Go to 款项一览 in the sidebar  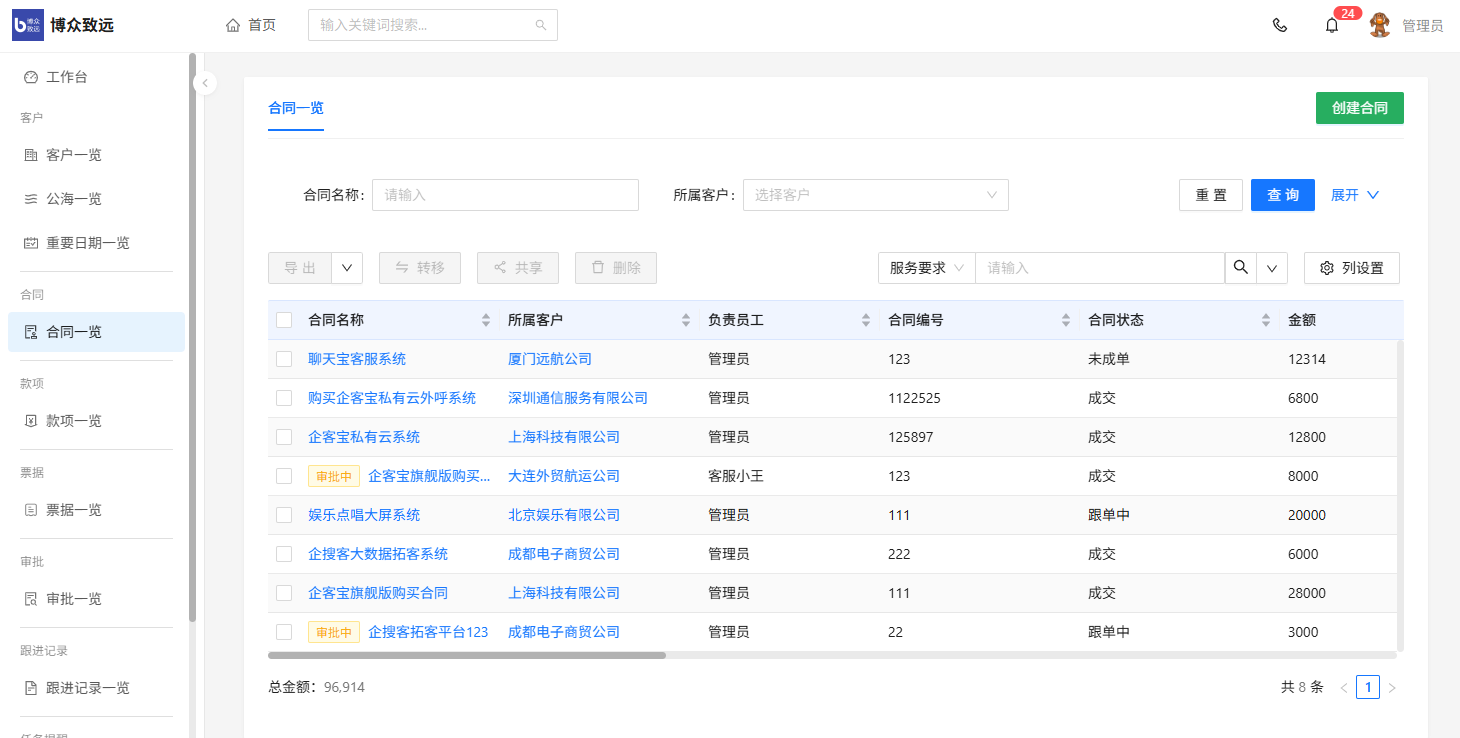point(74,421)
